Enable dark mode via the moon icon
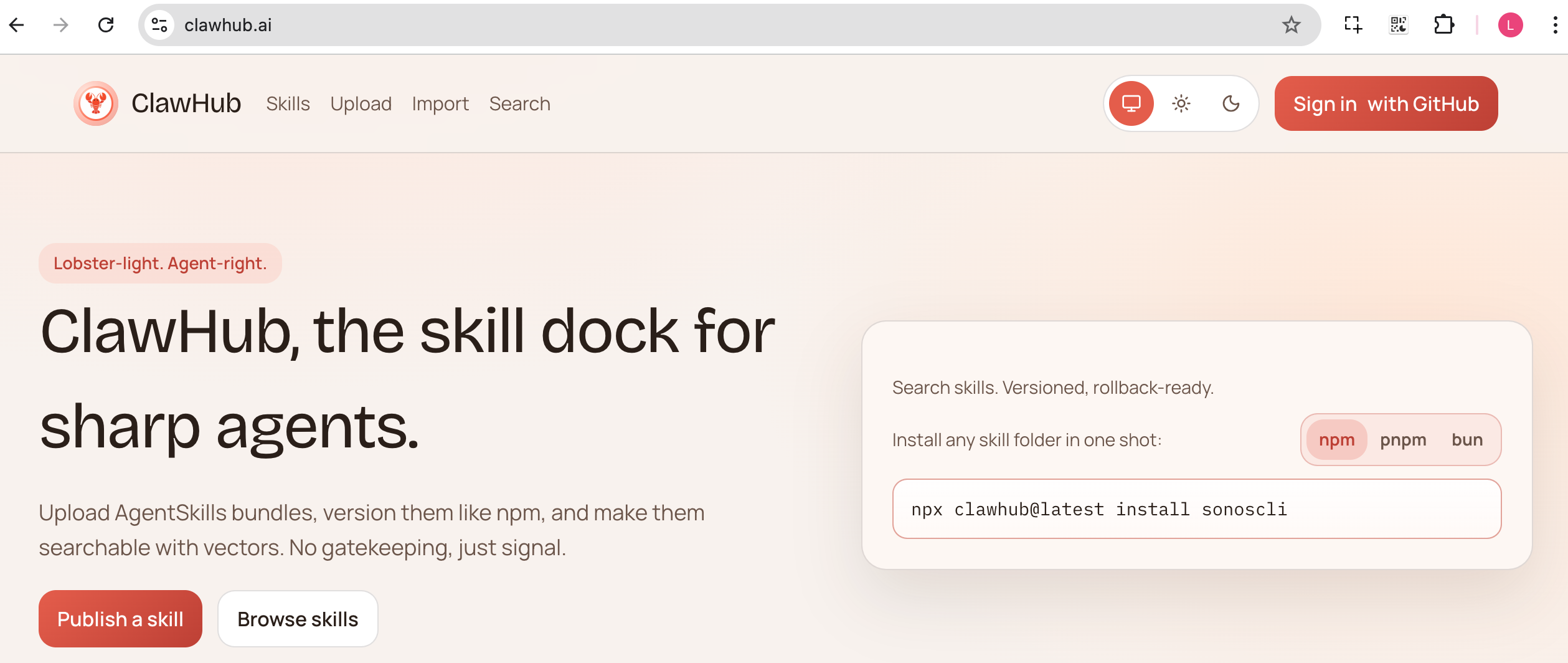Screen dimensions: 1568x663 1231,103
